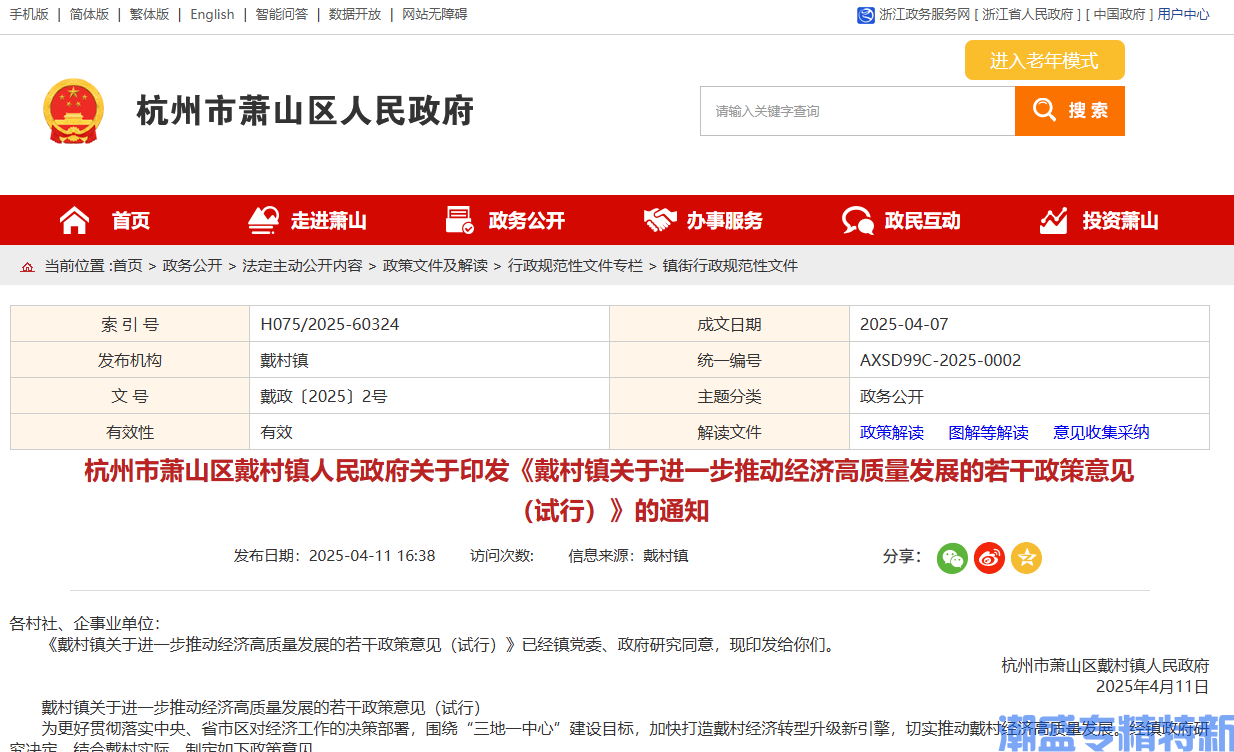Click the chart icon beside 投资萧山
This screenshot has width=1234, height=752.
pyautogui.click(x=1054, y=220)
